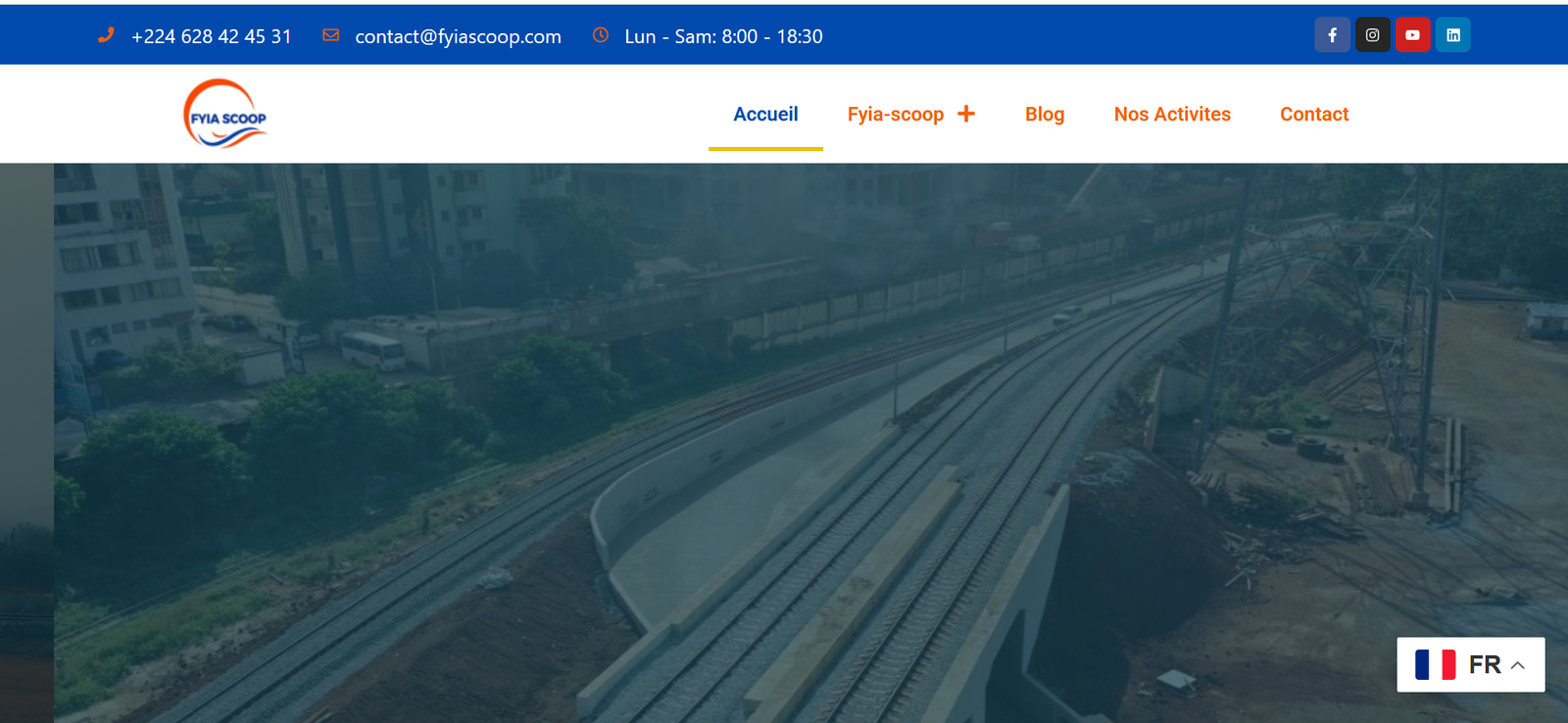Click the clock icon beside opening hours
Image resolution: width=1568 pixels, height=723 pixels.
(x=601, y=35)
